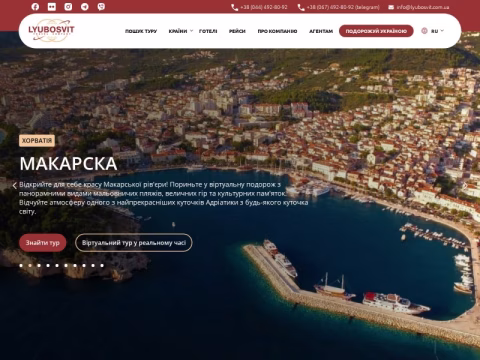
Task: Click the phone icon beside the telegram number
Action: [x=301, y=7]
